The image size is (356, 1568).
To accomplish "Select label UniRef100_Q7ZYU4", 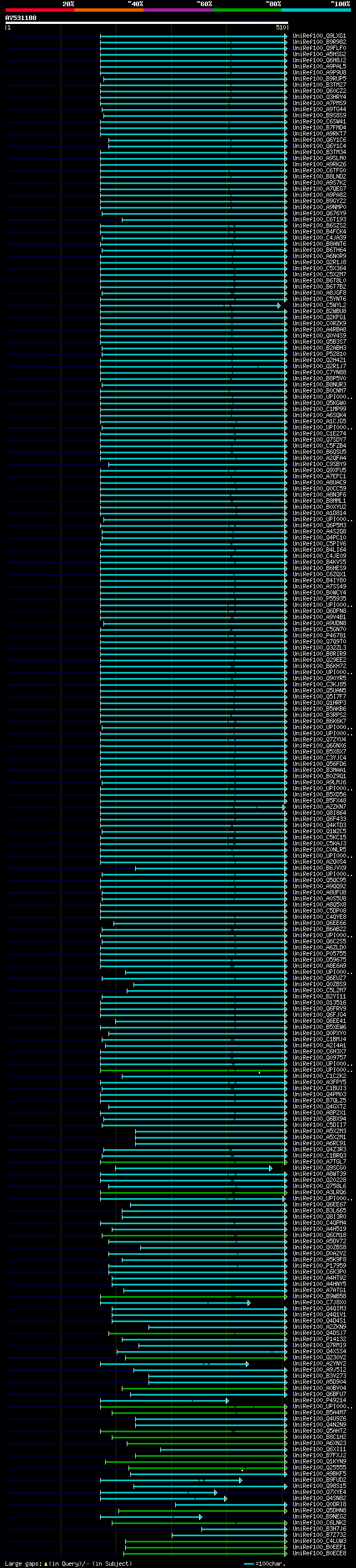I will pos(319,740).
